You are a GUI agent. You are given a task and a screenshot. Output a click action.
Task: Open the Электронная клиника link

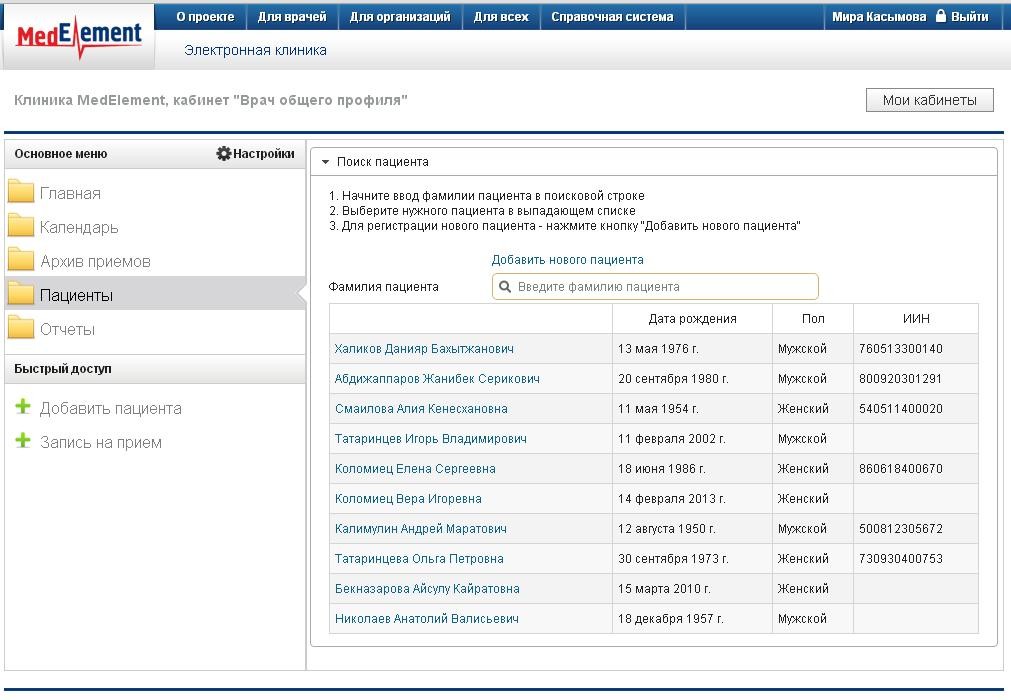coord(255,50)
